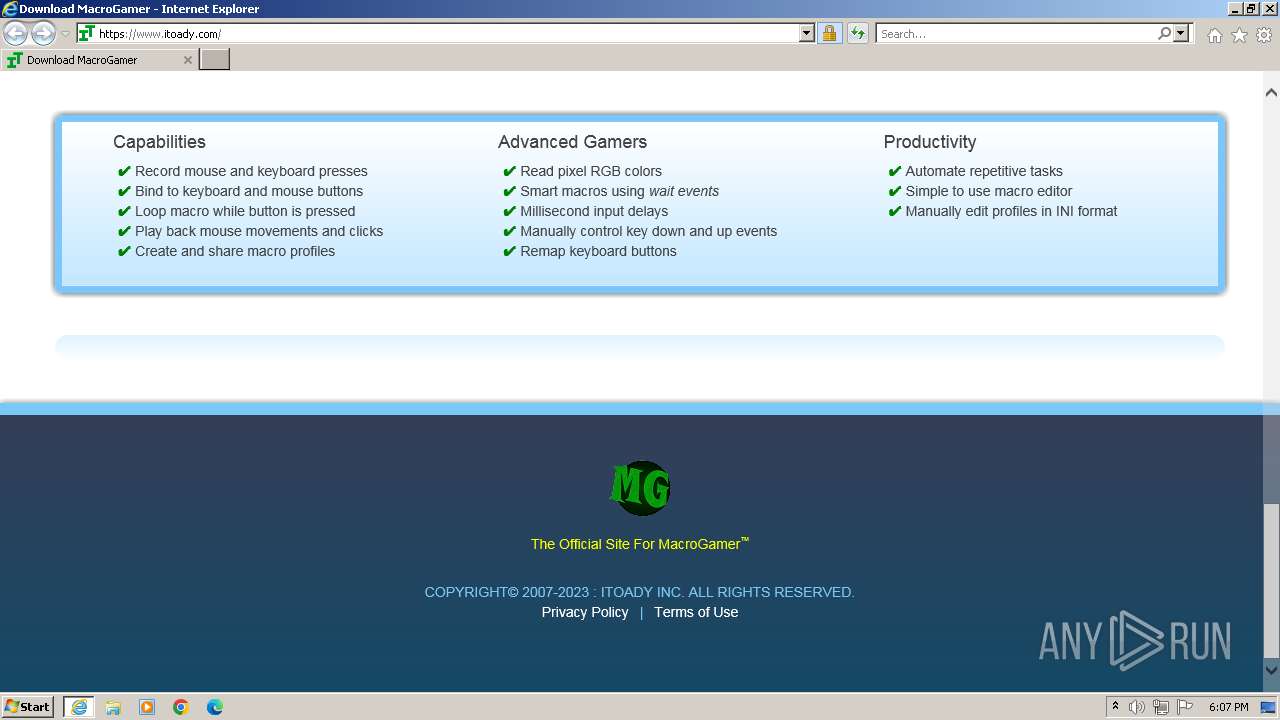Click 'Remap keyboard buttons' item
This screenshot has width=1280, height=720.
pyautogui.click(x=598, y=251)
